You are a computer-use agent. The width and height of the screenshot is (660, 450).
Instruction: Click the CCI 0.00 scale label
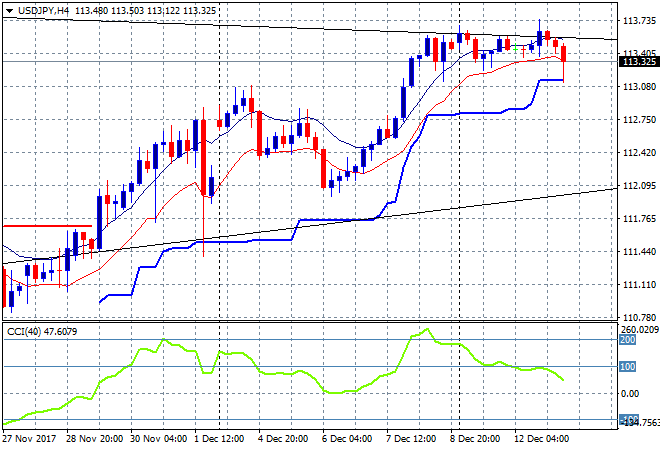click(x=630, y=394)
